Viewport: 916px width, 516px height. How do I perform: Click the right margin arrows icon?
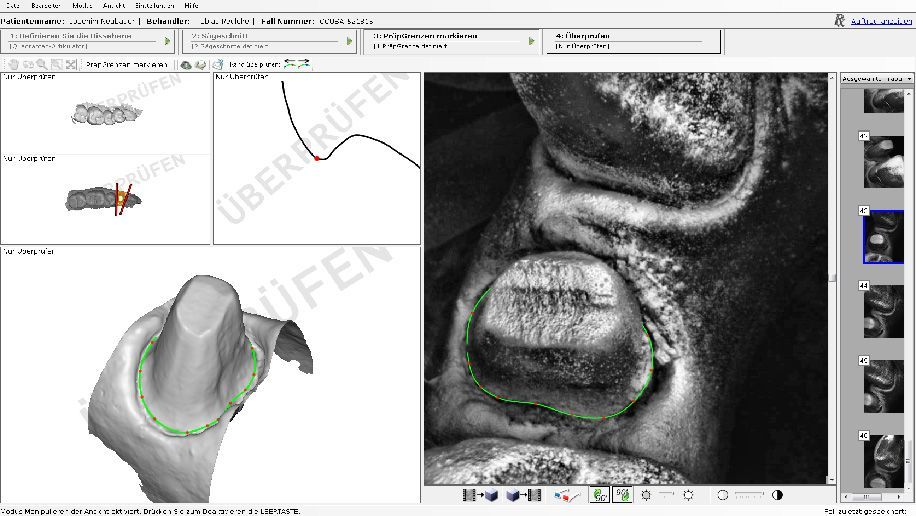coord(304,64)
